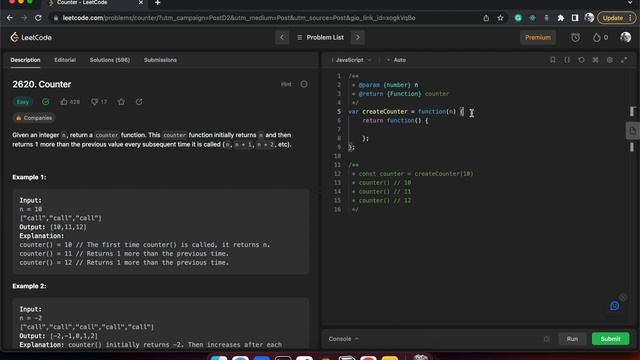This screenshot has height=360, width=640.
Task: Toggle the browser side panel icon
Action: point(575,18)
